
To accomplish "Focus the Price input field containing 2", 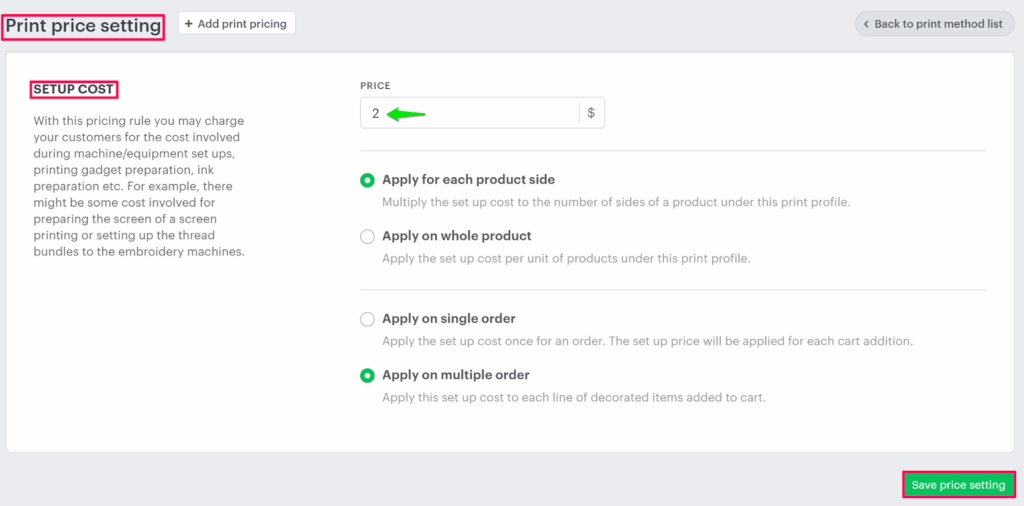I will coord(470,113).
